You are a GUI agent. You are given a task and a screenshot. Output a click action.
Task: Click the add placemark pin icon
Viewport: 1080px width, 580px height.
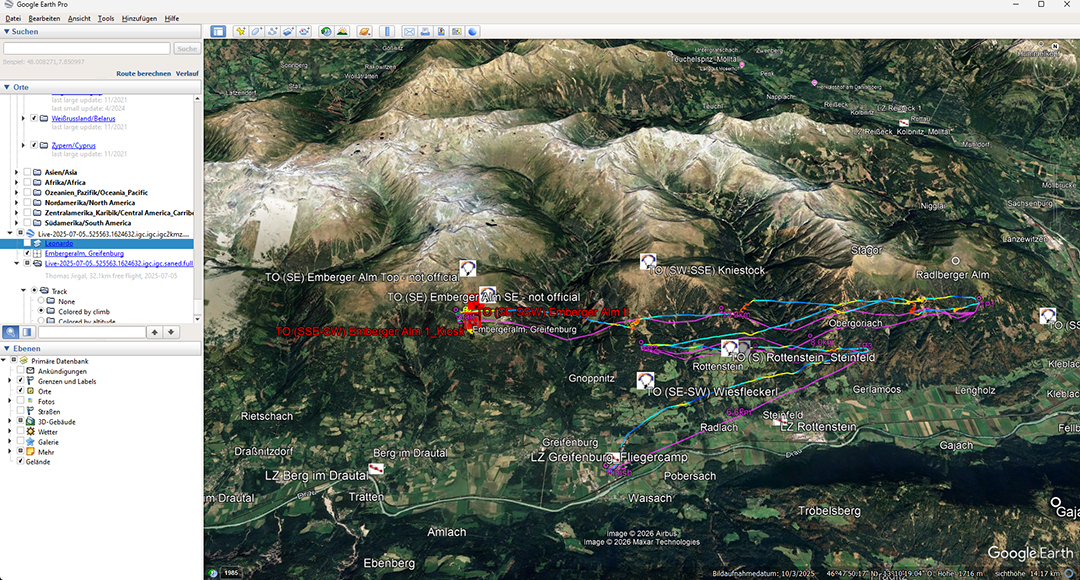pyautogui.click(x=241, y=32)
